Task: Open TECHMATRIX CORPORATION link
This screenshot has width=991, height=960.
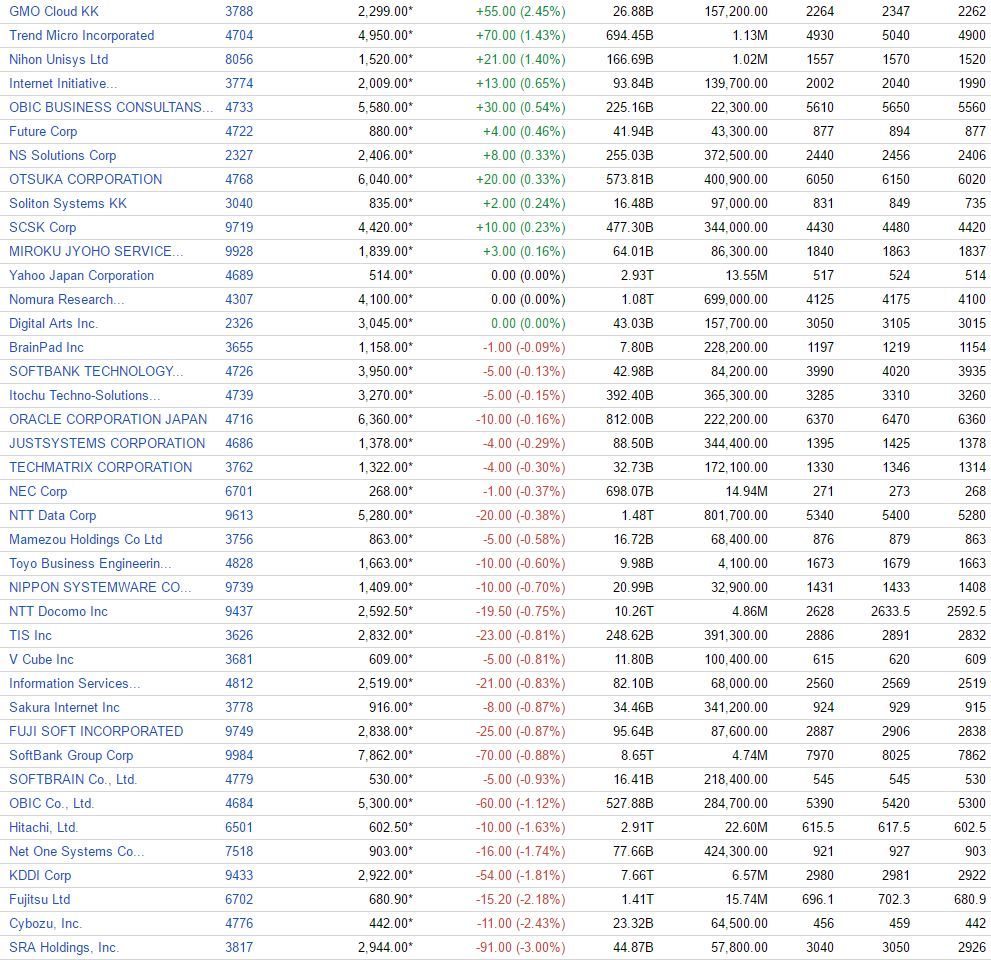Action: point(100,468)
